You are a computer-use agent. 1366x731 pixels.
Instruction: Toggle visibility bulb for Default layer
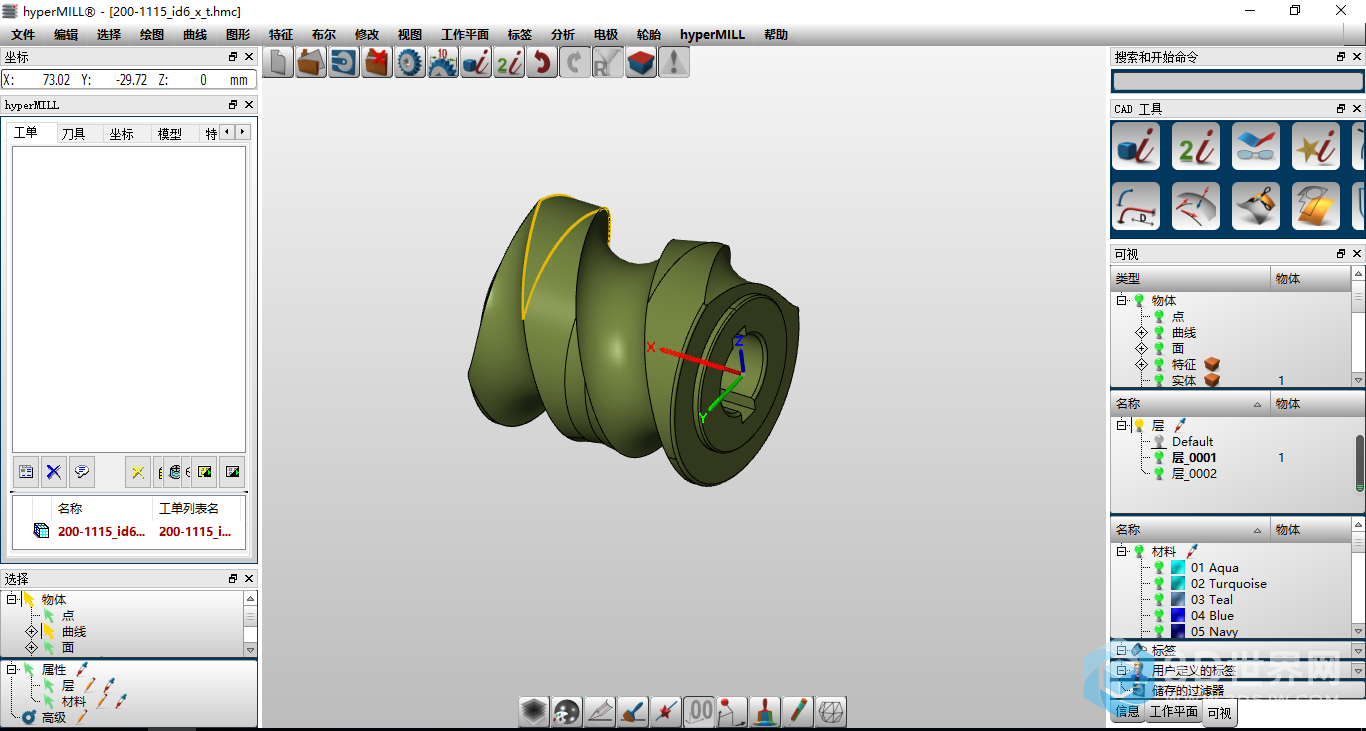1159,441
